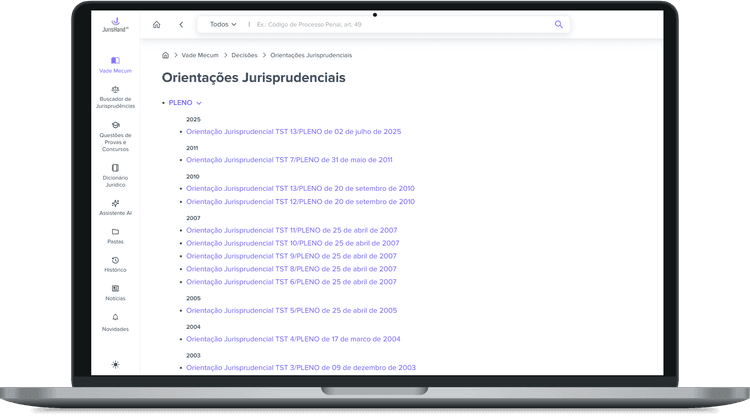Viewport: 750px width, 416px height.
Task: Open OJ TST 5/PLENO de 25 de abril de 2005
Action: point(292,310)
